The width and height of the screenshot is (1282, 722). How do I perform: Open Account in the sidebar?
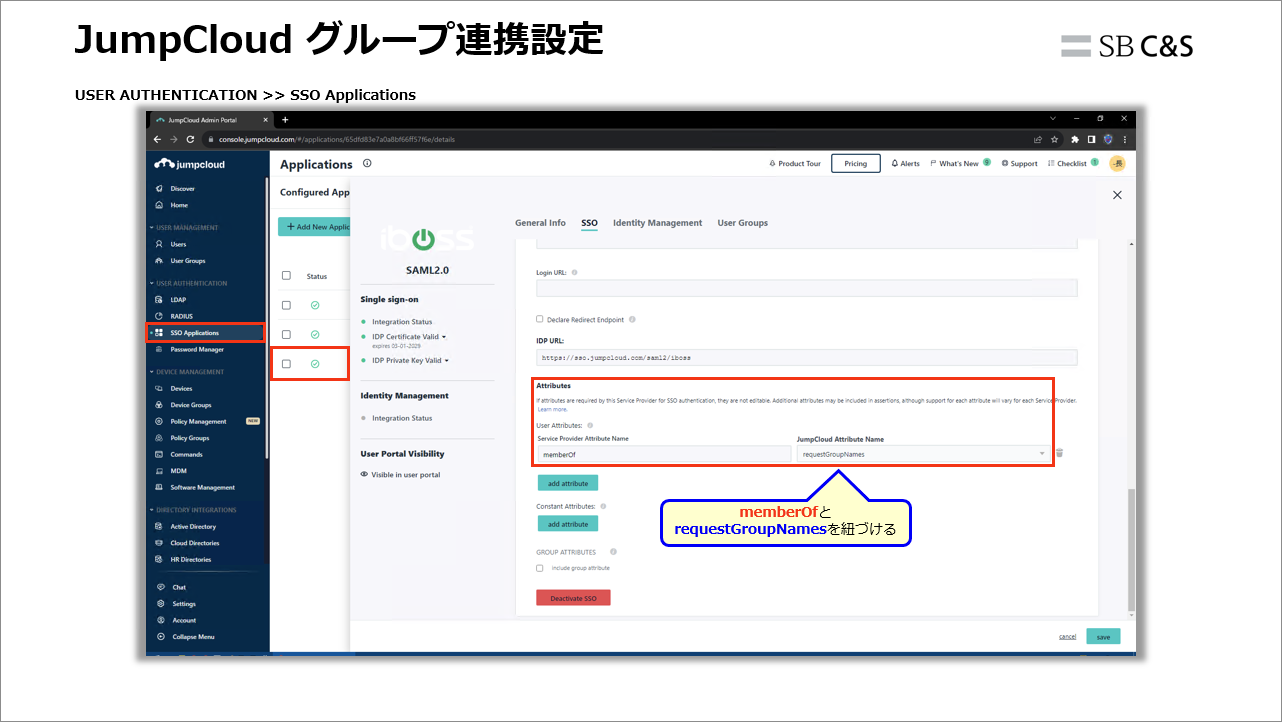coord(183,620)
